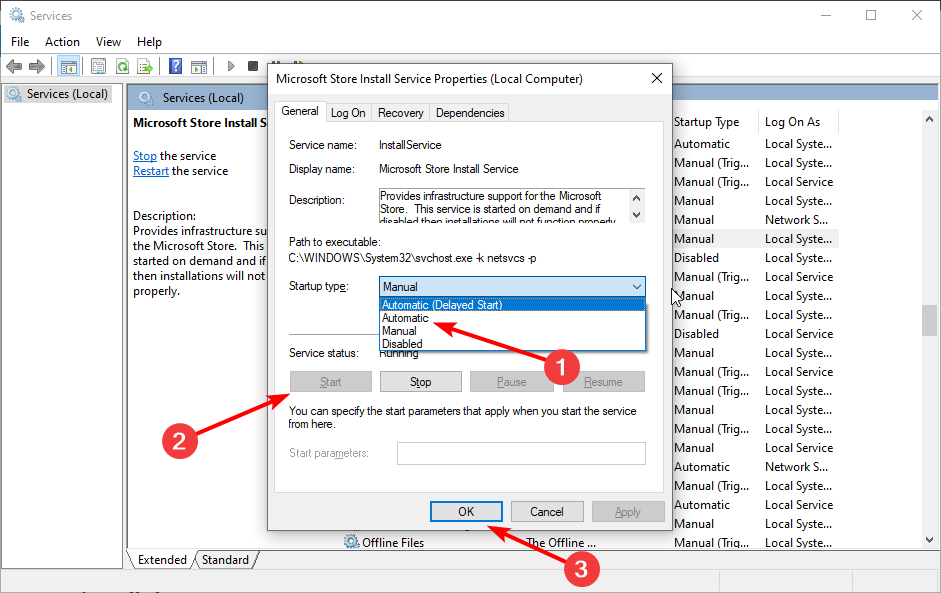Switch to the Standard view tab
The height and width of the screenshot is (593, 941).
tap(225, 559)
